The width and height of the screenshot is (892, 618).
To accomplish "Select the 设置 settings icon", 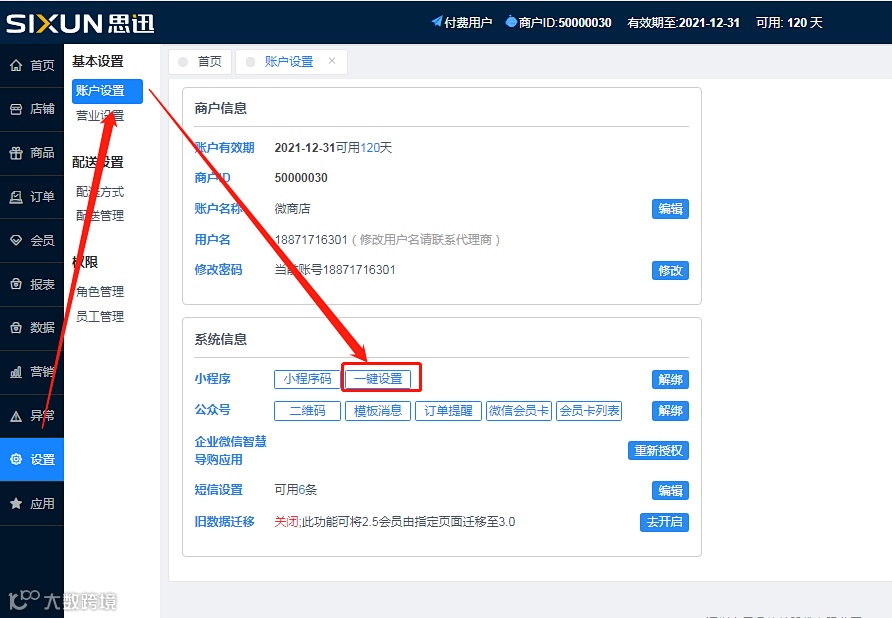I will pos(32,459).
